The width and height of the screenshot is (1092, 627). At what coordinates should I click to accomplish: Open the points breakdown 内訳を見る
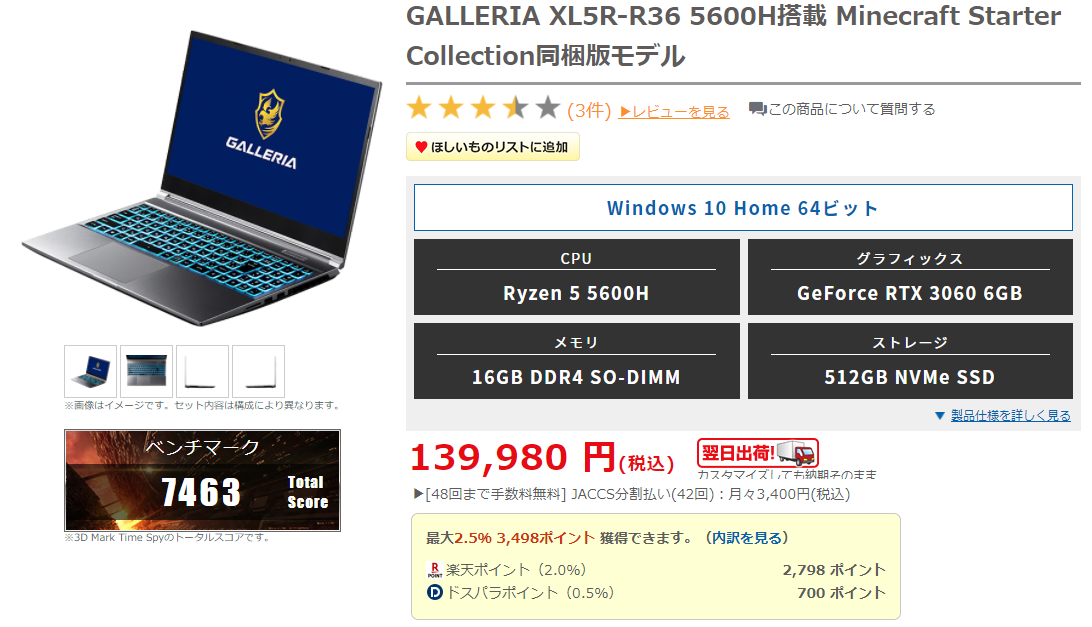click(x=747, y=538)
